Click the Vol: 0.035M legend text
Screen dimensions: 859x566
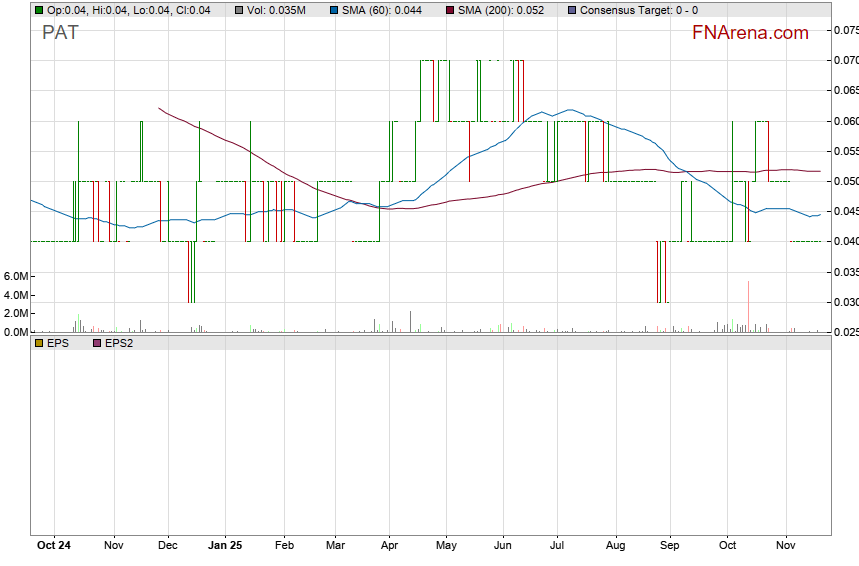pyautogui.click(x=276, y=10)
